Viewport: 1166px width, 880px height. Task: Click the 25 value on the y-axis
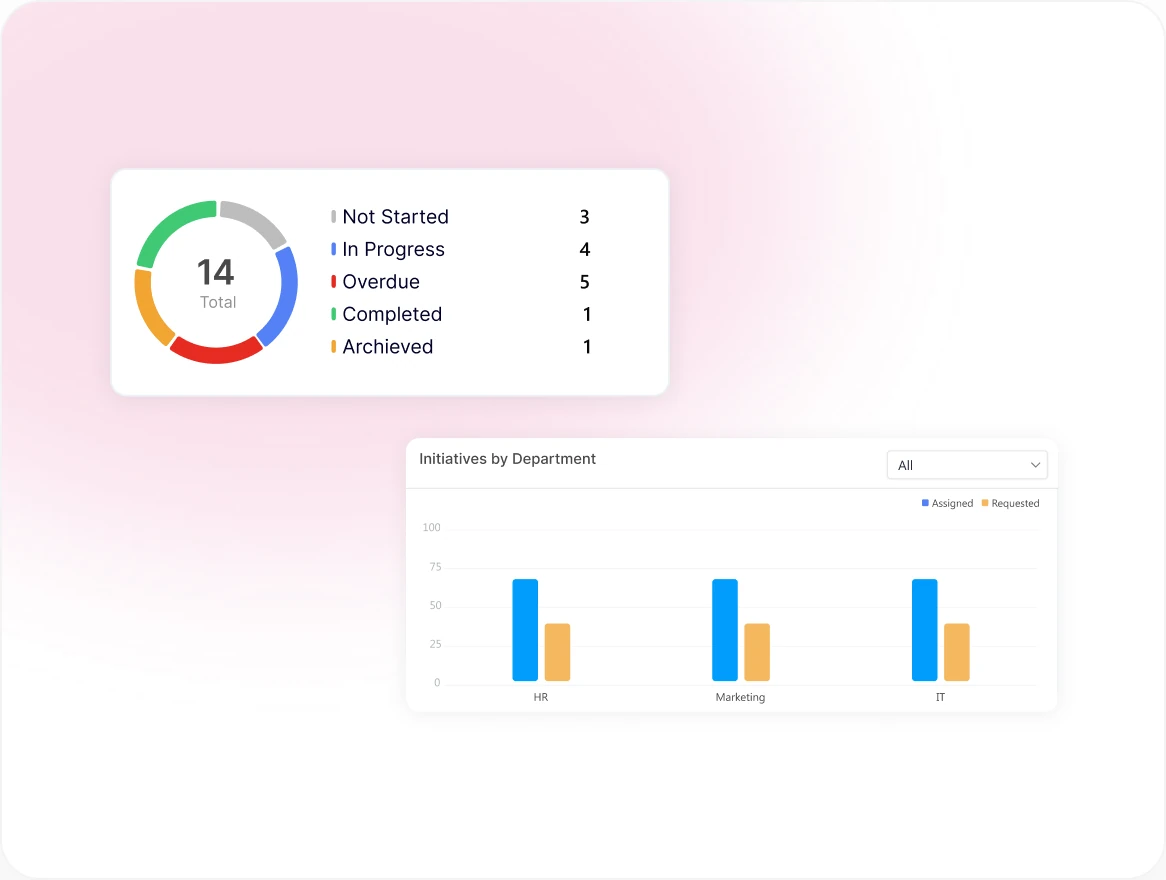[x=435, y=644]
